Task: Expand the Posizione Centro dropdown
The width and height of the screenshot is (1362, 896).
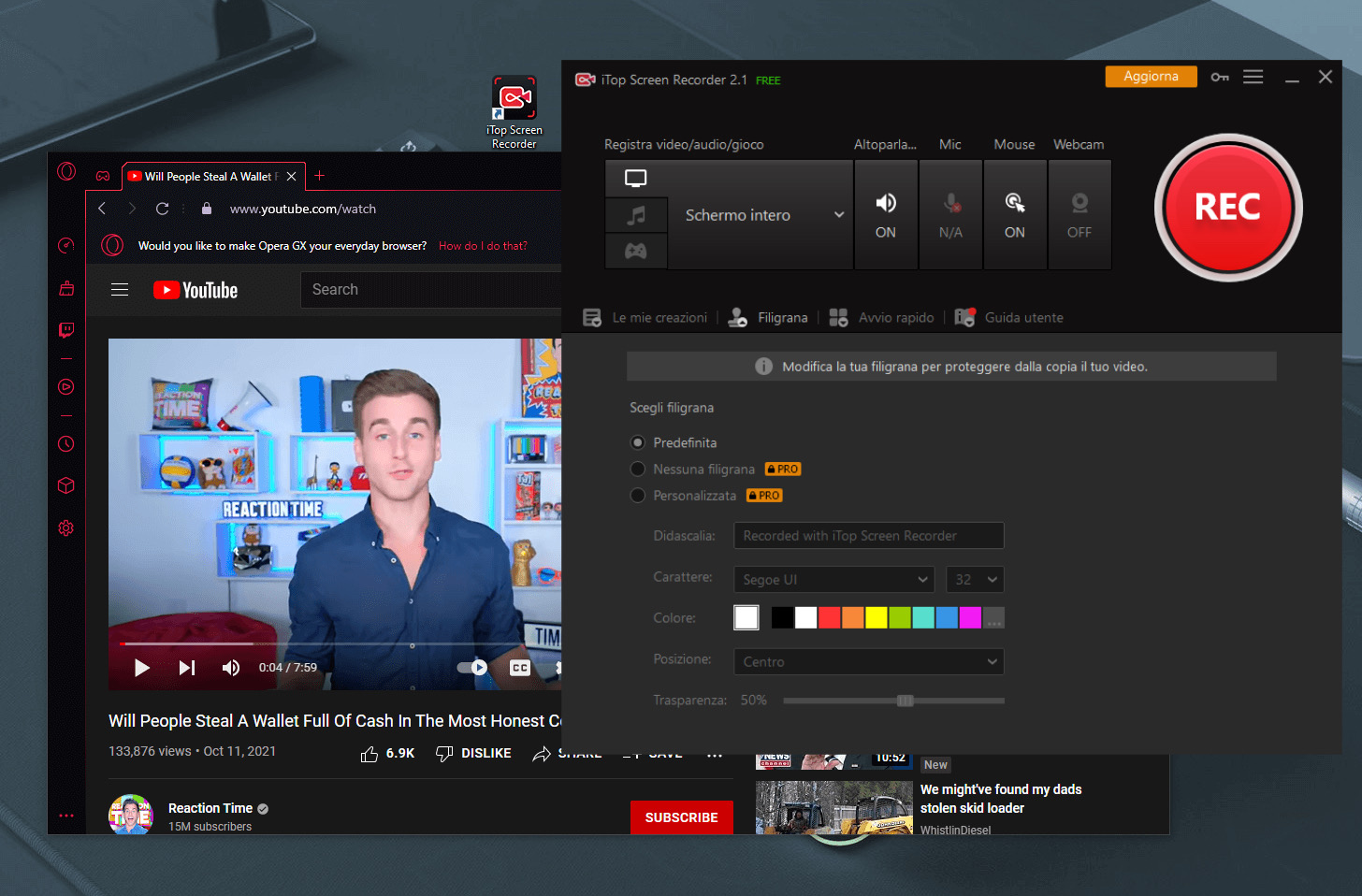Action: (x=869, y=662)
